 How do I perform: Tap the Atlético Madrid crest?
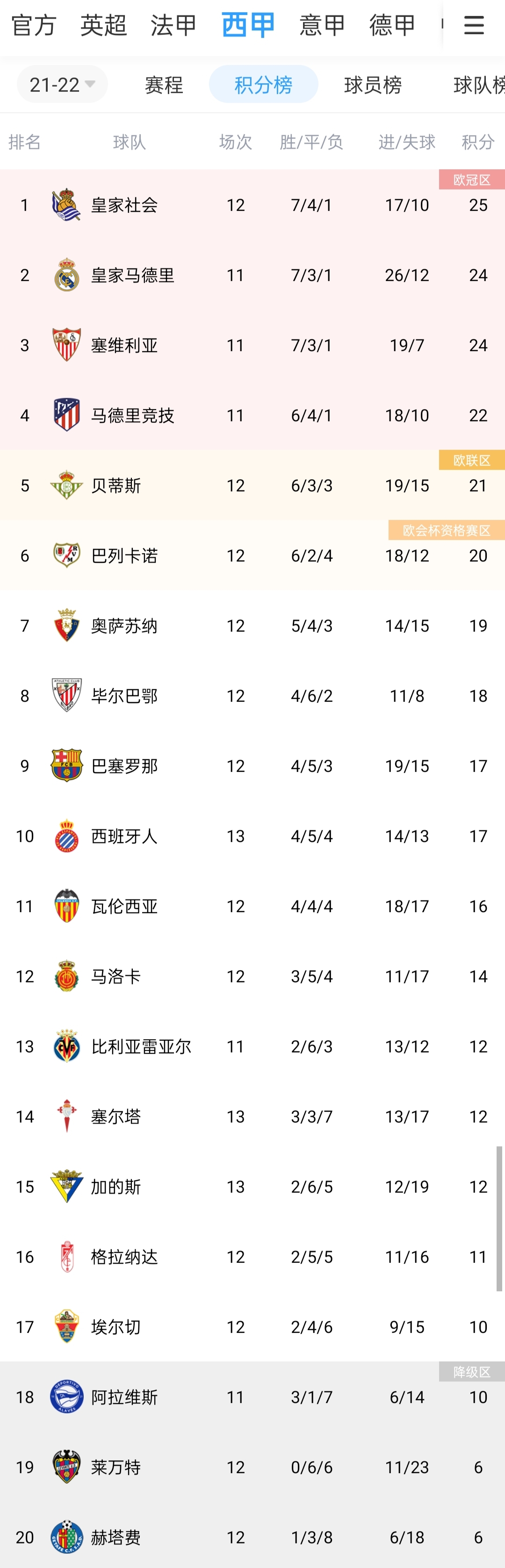[66, 415]
